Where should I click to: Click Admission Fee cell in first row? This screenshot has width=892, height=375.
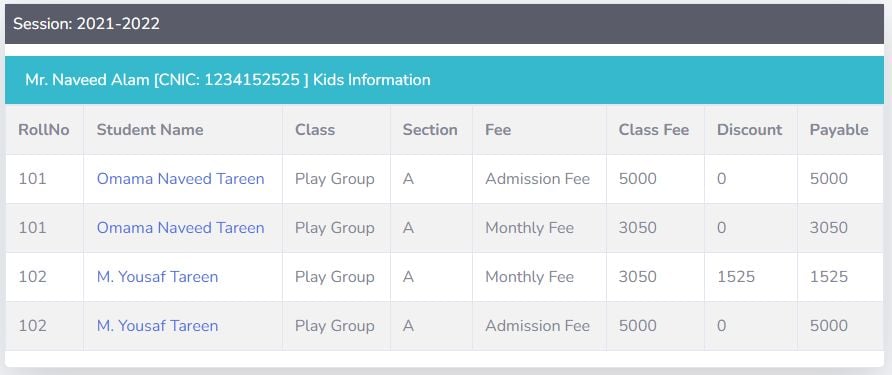pos(539,179)
